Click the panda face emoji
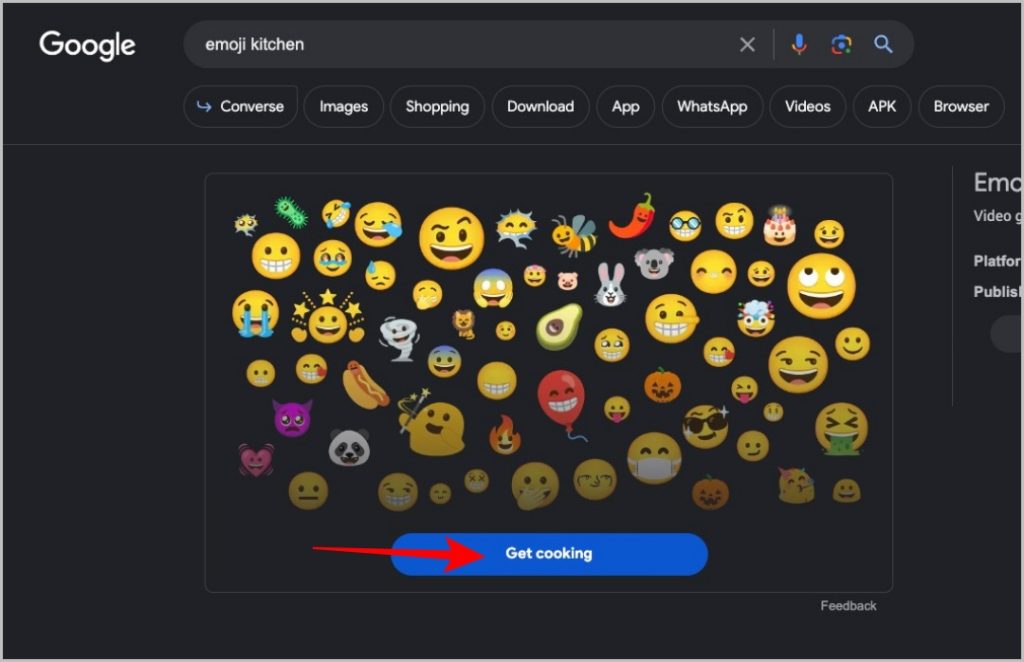The width and height of the screenshot is (1024, 662). point(349,447)
